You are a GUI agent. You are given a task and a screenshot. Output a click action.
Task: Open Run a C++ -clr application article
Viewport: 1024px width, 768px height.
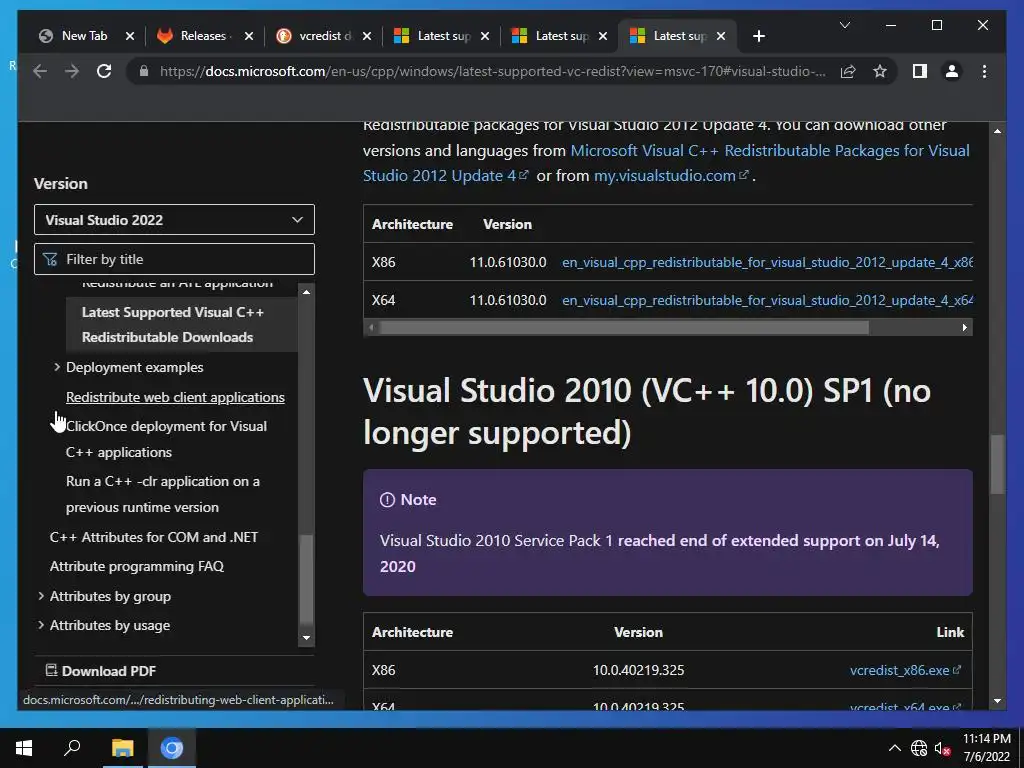point(163,494)
